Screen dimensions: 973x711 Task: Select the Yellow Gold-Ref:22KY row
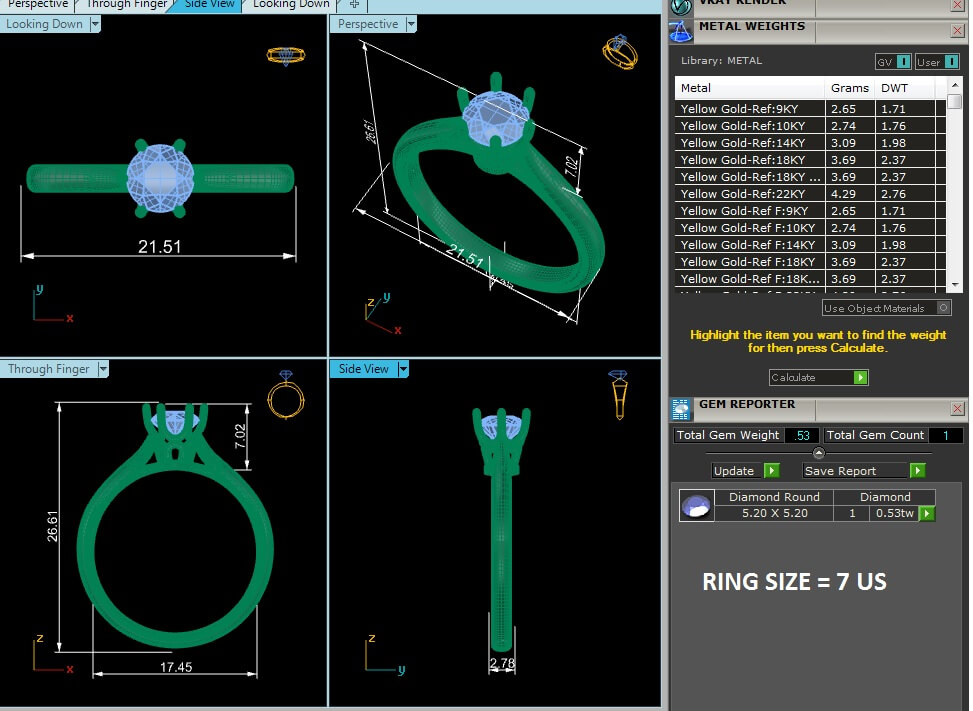[810, 194]
